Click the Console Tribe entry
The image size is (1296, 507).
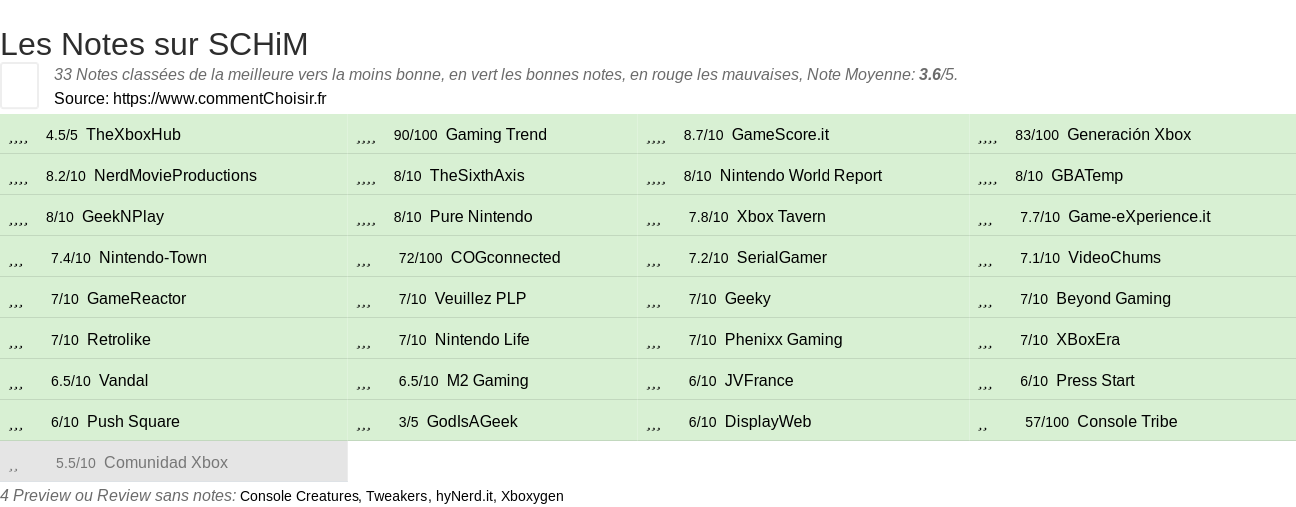click(1127, 422)
